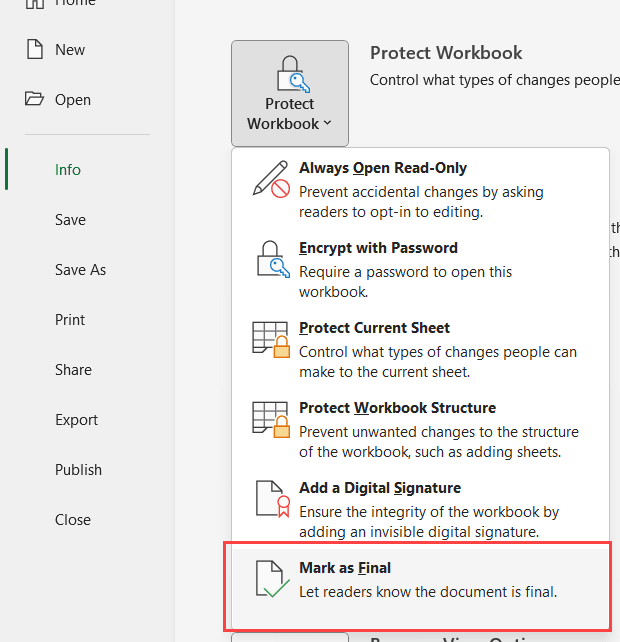Select Export in the backstage sidebar
The height and width of the screenshot is (642, 620).
click(x=76, y=420)
